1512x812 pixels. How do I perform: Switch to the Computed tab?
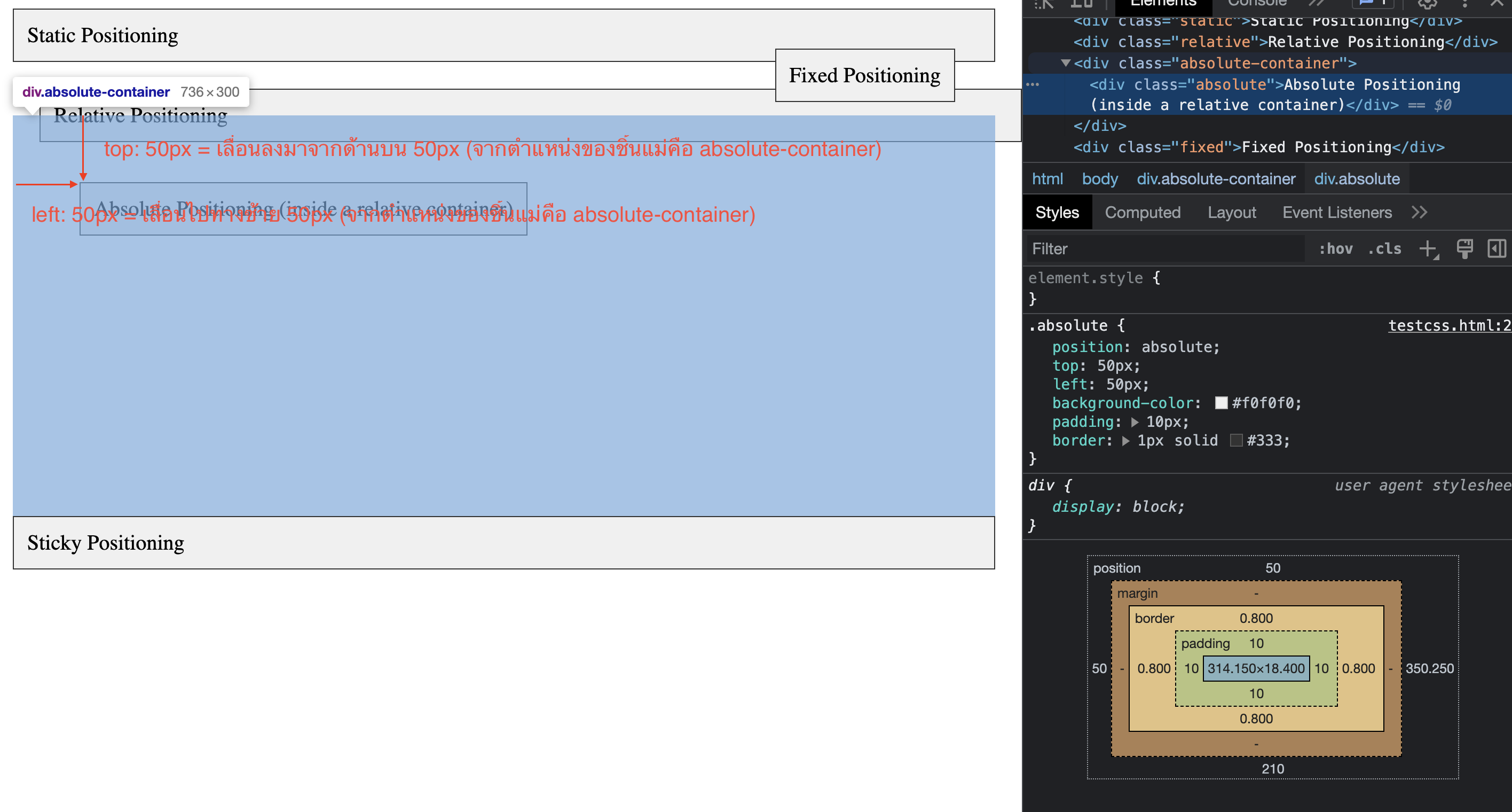1143,213
